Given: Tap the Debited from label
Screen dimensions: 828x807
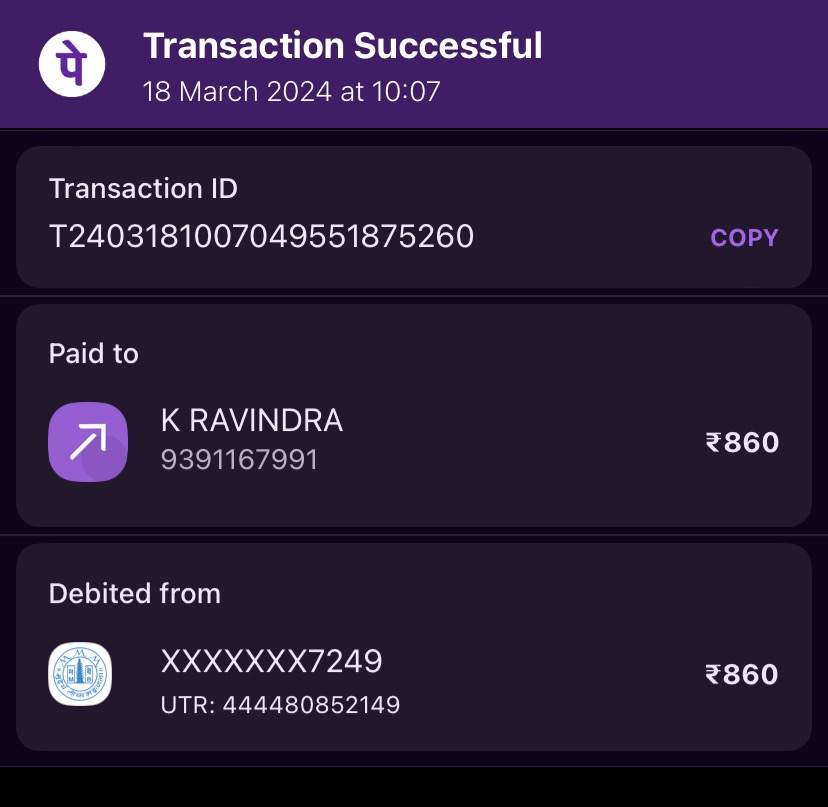Looking at the screenshot, I should pyautogui.click(x=134, y=594).
